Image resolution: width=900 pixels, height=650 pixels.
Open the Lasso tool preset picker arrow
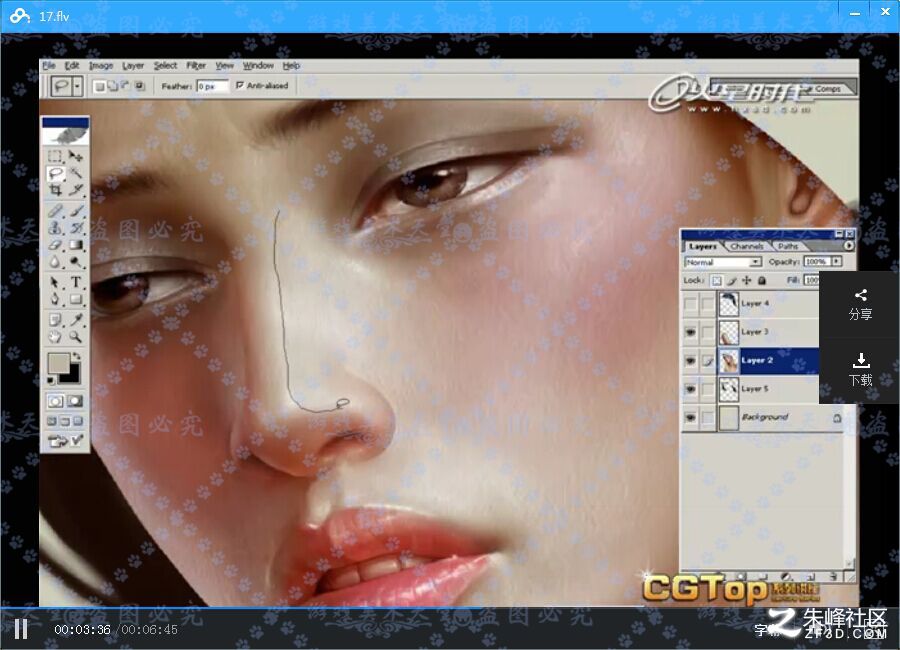point(77,86)
